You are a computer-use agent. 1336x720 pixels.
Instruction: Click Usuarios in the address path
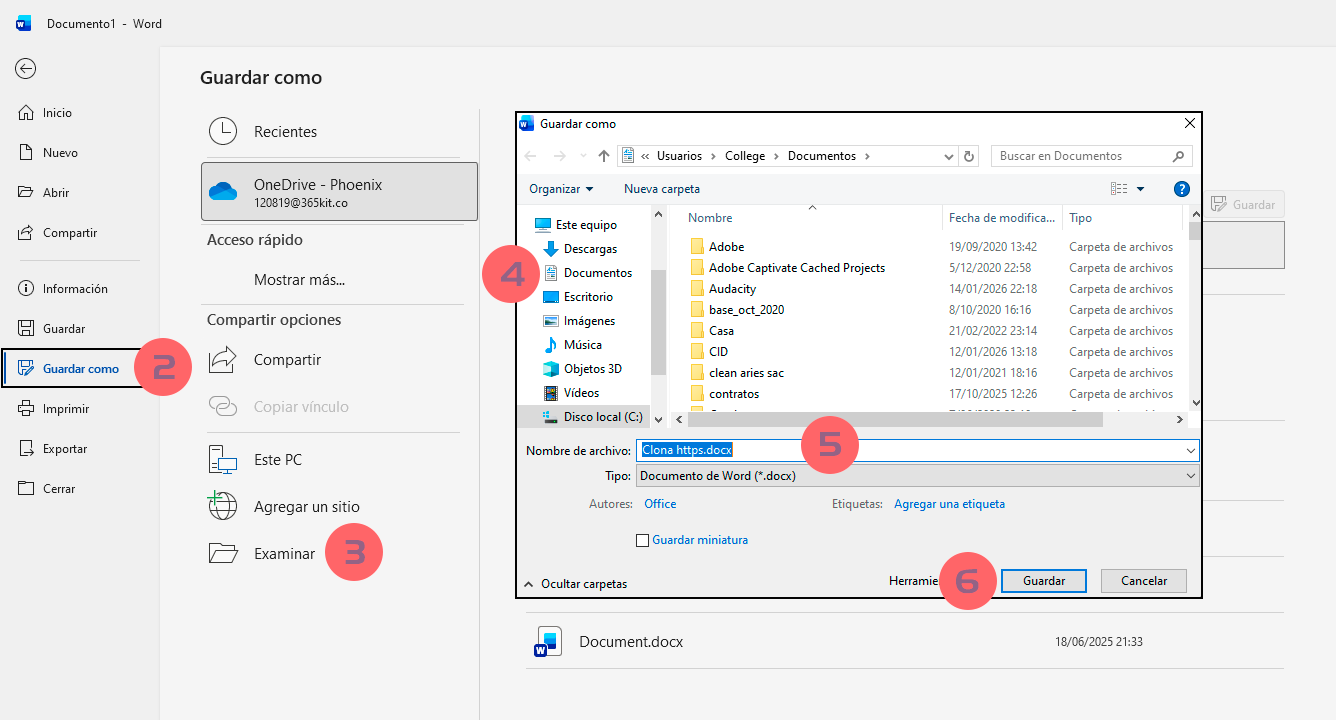(x=679, y=156)
